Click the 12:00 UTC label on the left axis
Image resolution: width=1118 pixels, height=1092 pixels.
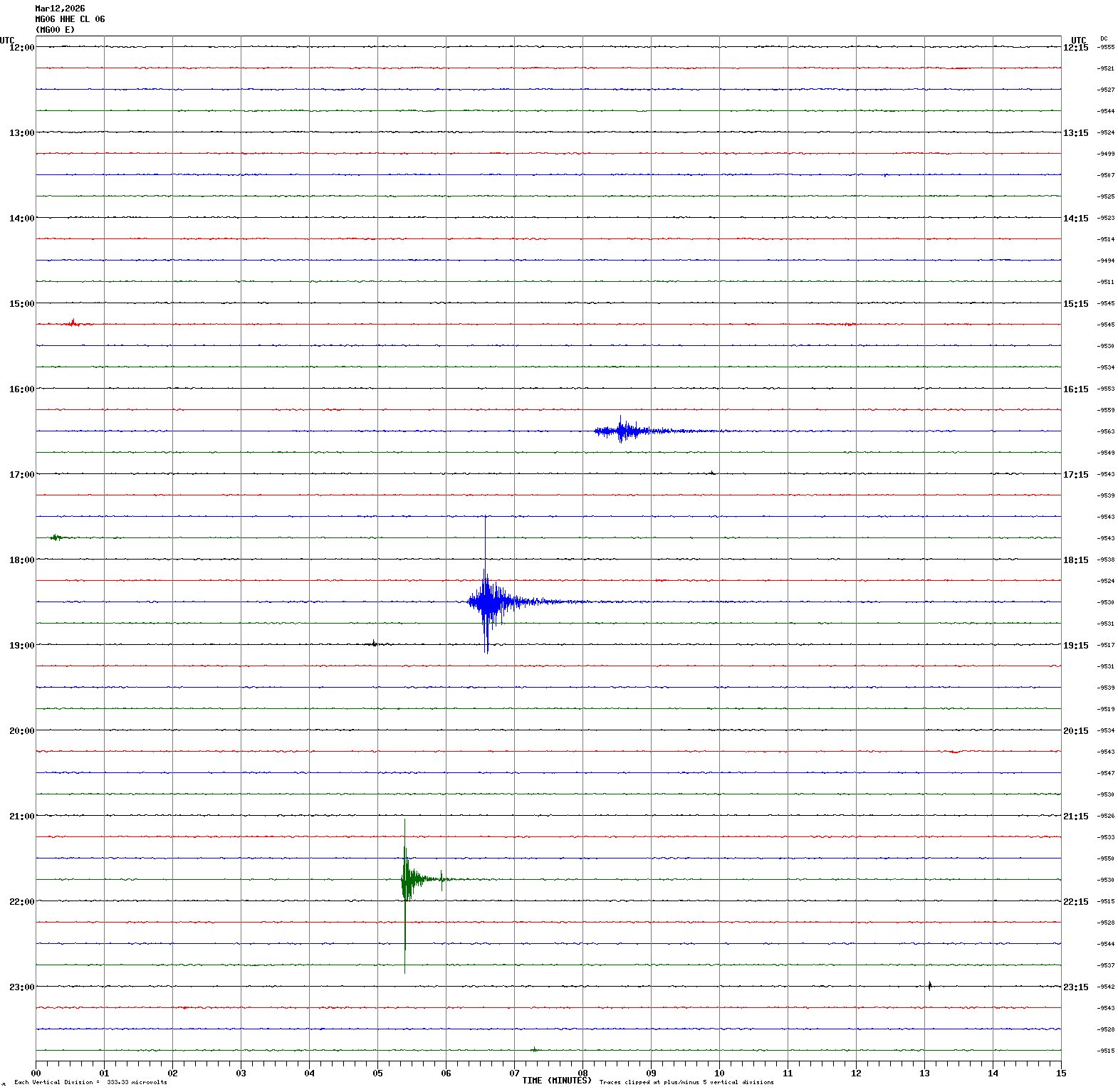pyautogui.click(x=21, y=48)
